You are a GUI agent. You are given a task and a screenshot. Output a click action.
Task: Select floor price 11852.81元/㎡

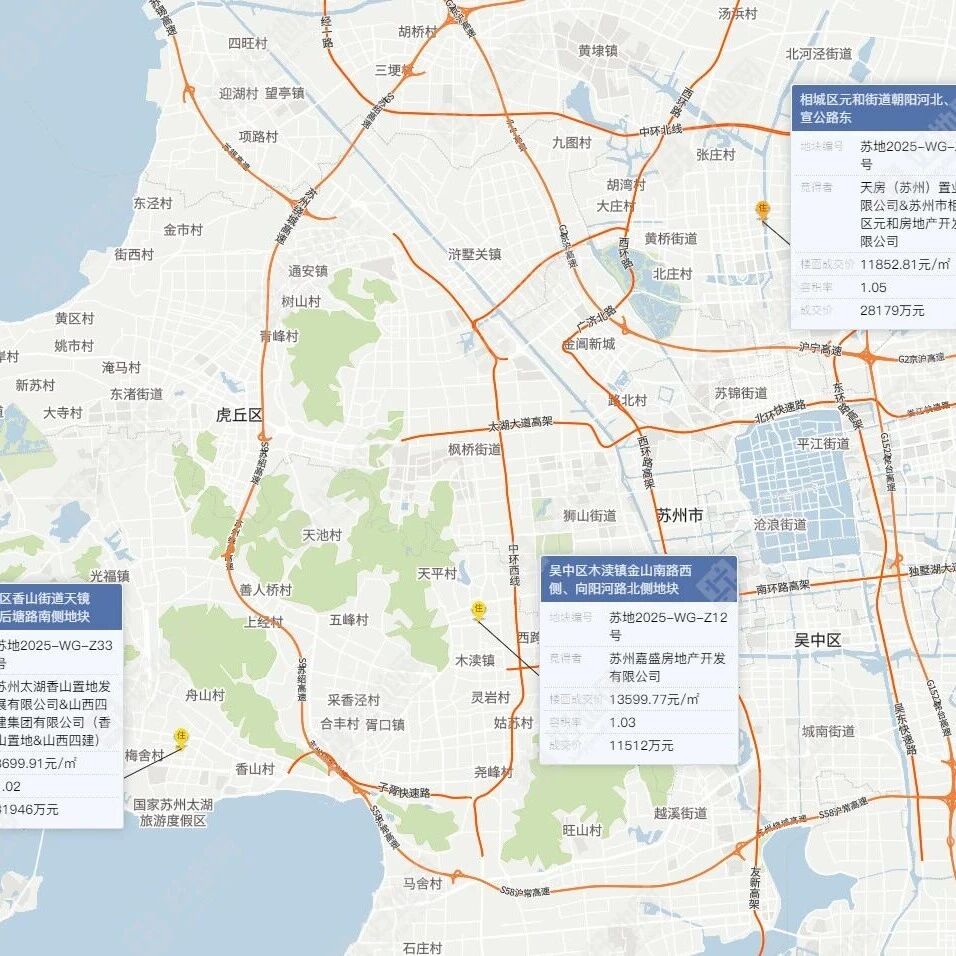(x=905, y=265)
